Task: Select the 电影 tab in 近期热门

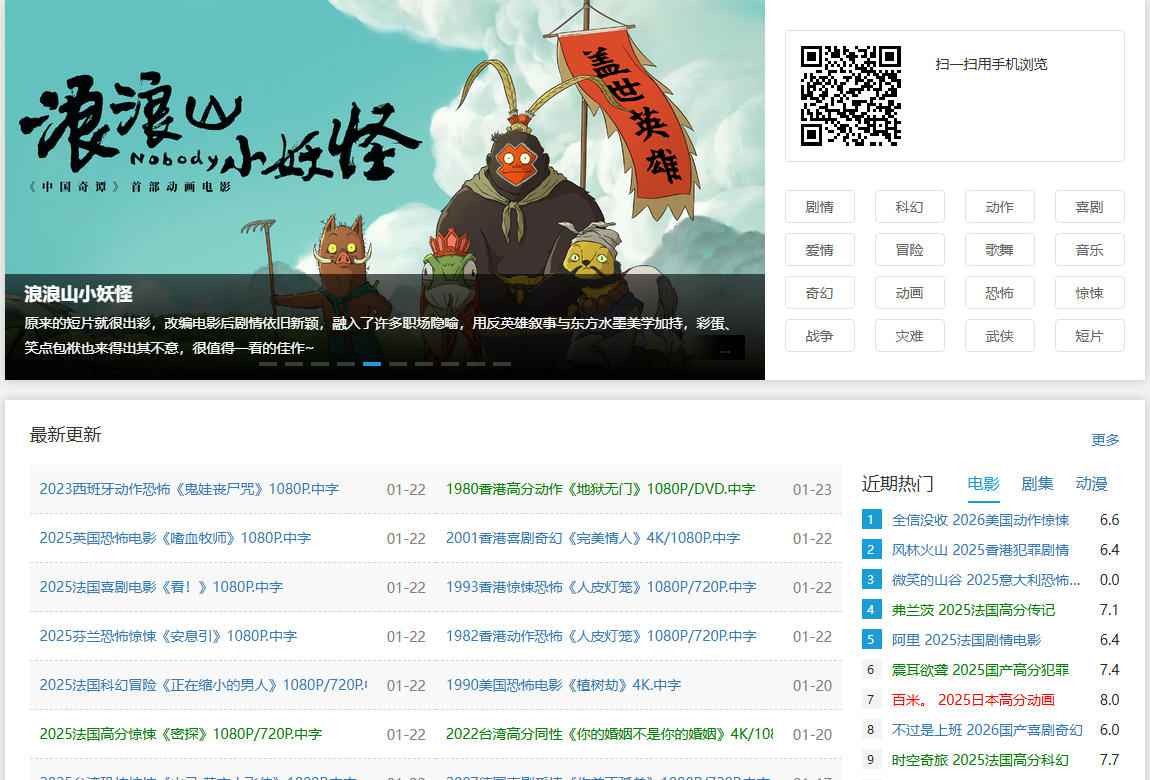Action: point(983,483)
